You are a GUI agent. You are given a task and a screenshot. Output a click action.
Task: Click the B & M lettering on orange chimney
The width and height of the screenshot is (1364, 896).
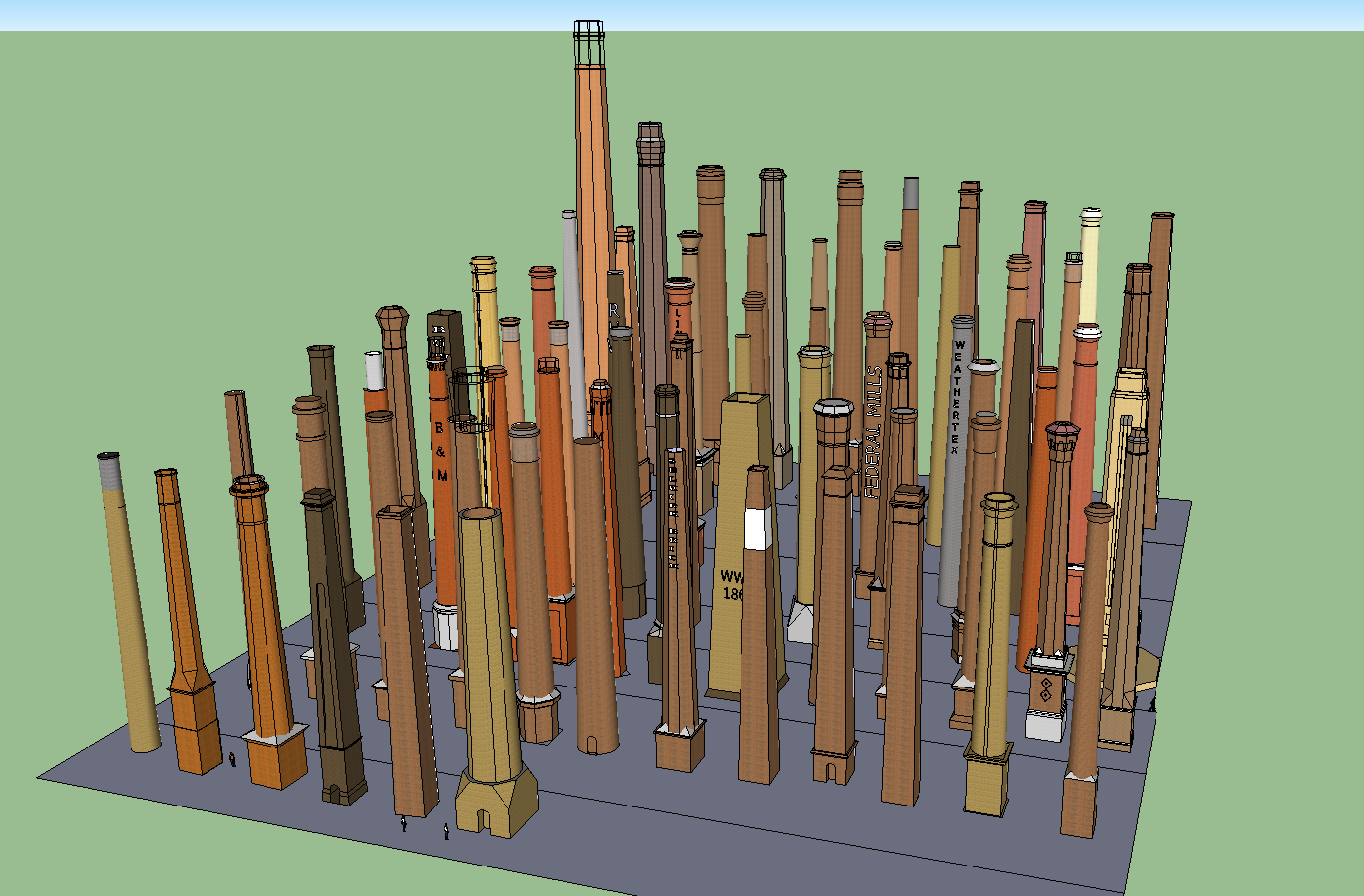[441, 451]
